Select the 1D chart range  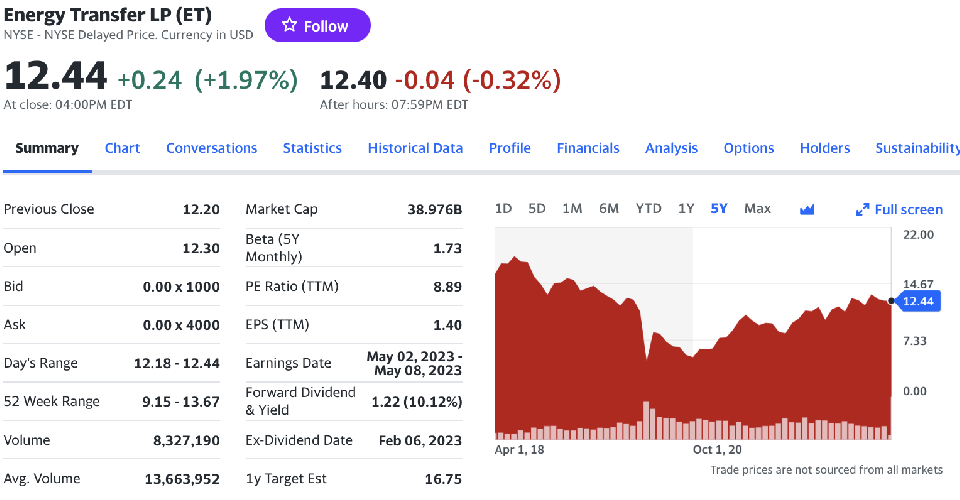504,208
